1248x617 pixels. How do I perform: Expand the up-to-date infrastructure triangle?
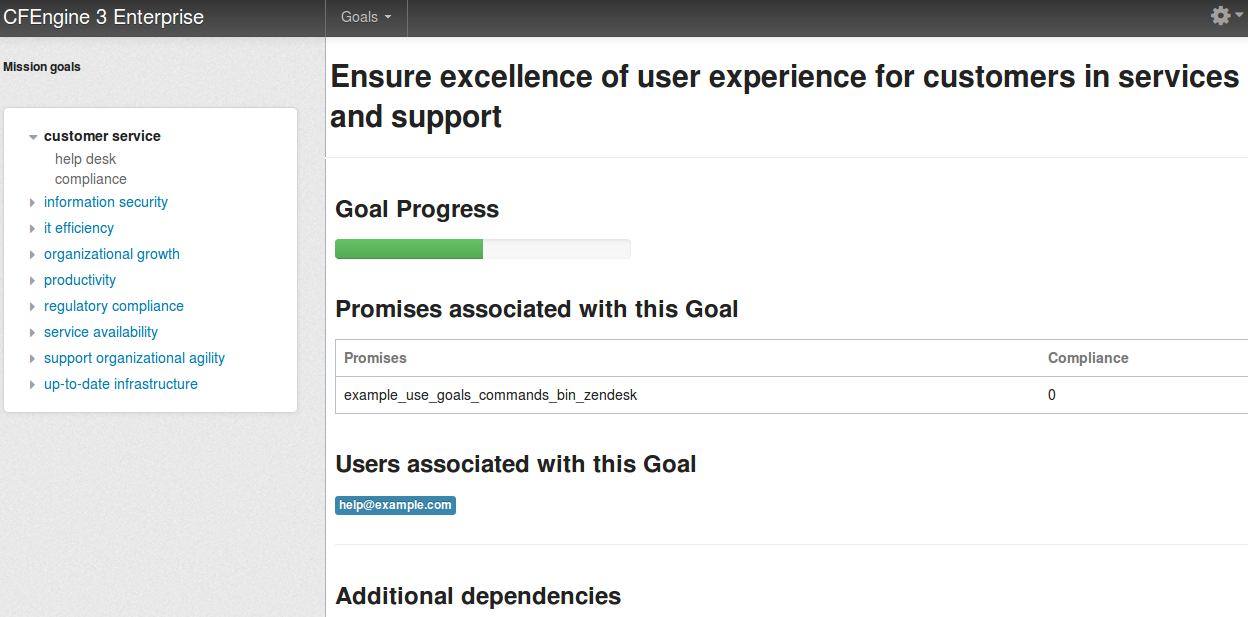tap(33, 385)
